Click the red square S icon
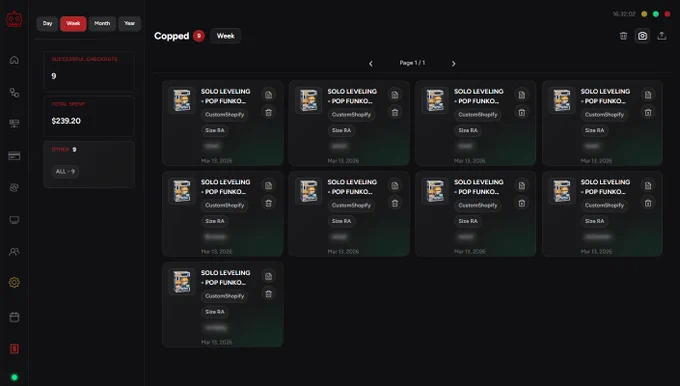The image size is (680, 386). tap(14, 349)
